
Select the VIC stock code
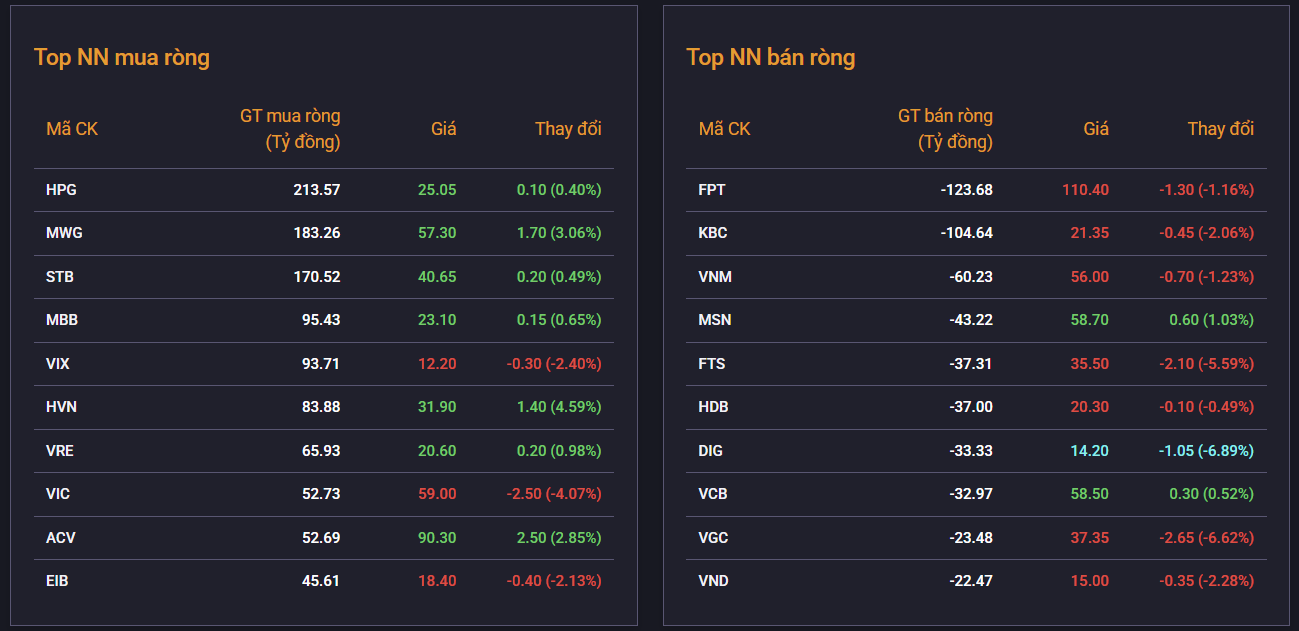pyautogui.click(x=58, y=494)
